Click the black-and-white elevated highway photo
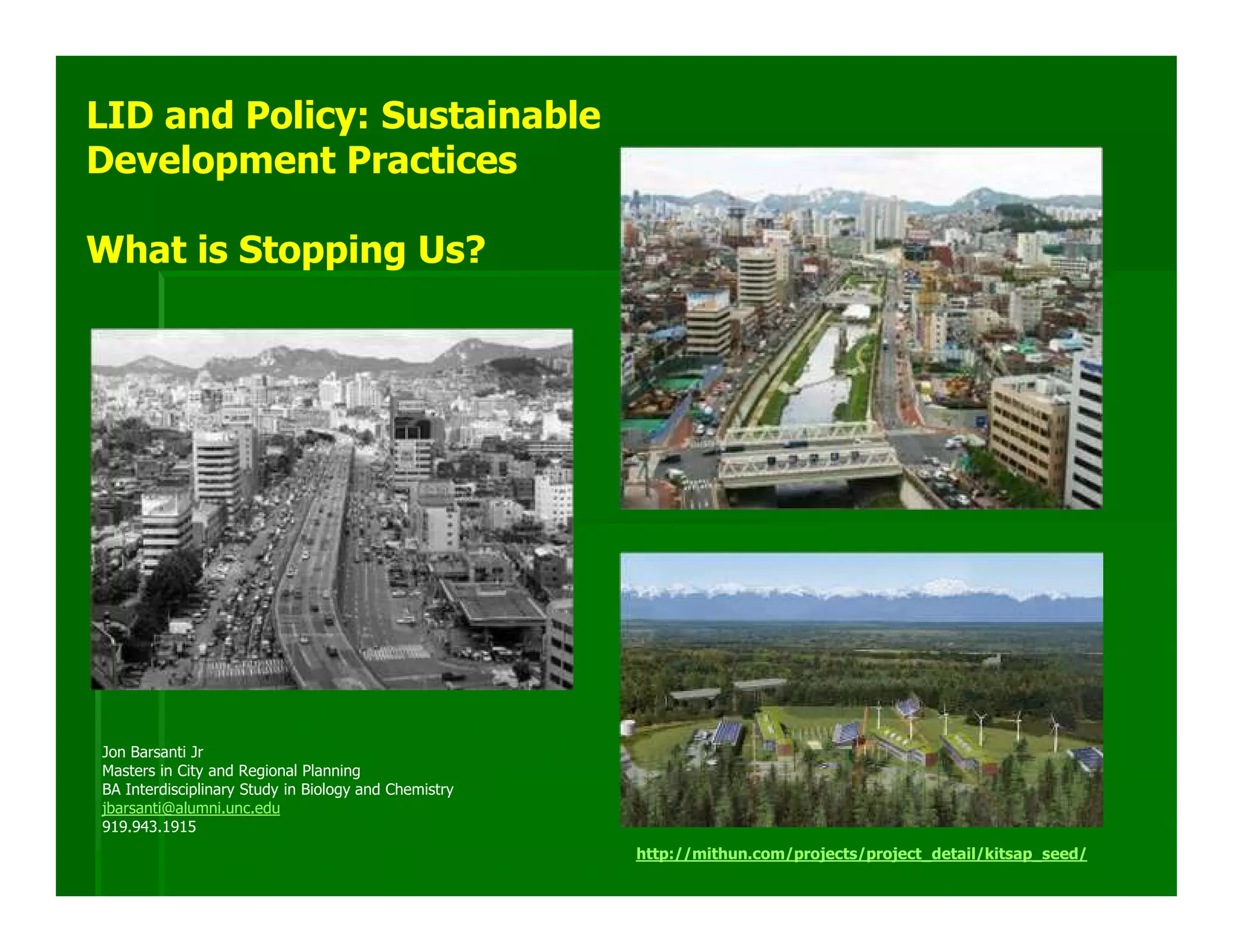This screenshot has width=1233, height=952. (x=332, y=508)
